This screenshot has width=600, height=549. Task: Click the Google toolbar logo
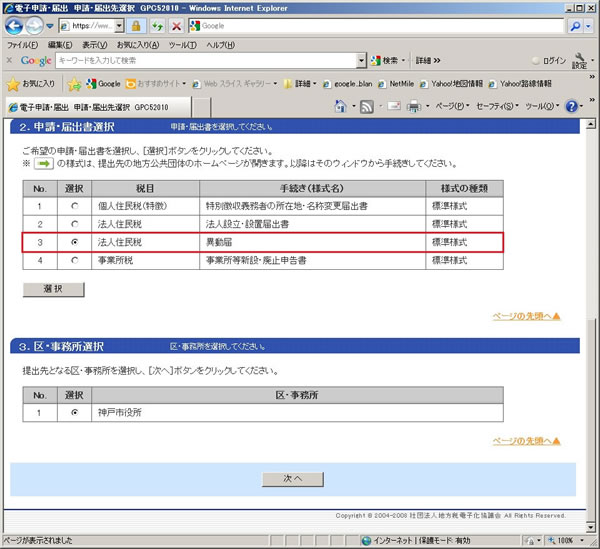[36, 60]
